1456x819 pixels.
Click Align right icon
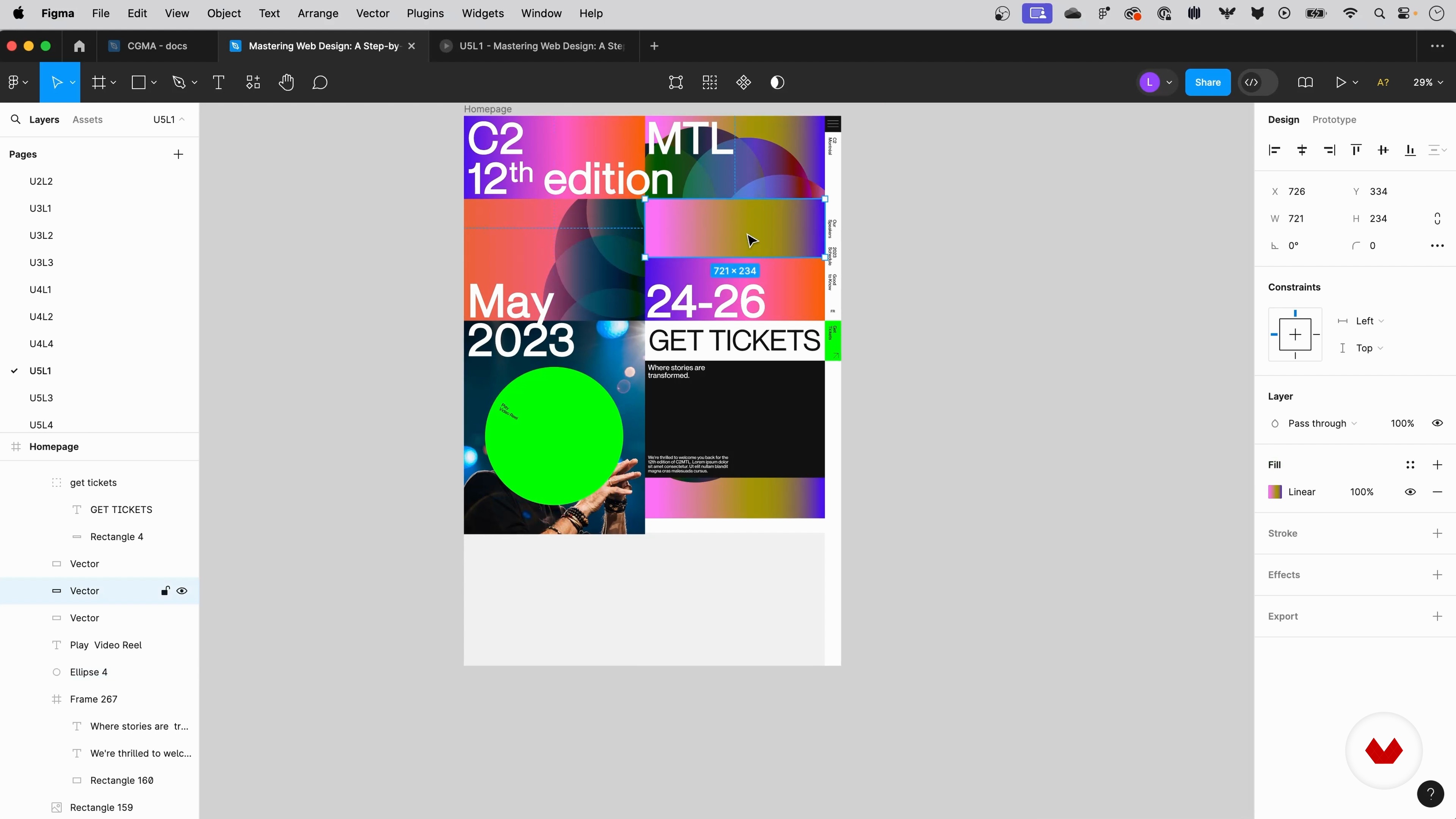coord(1329,150)
